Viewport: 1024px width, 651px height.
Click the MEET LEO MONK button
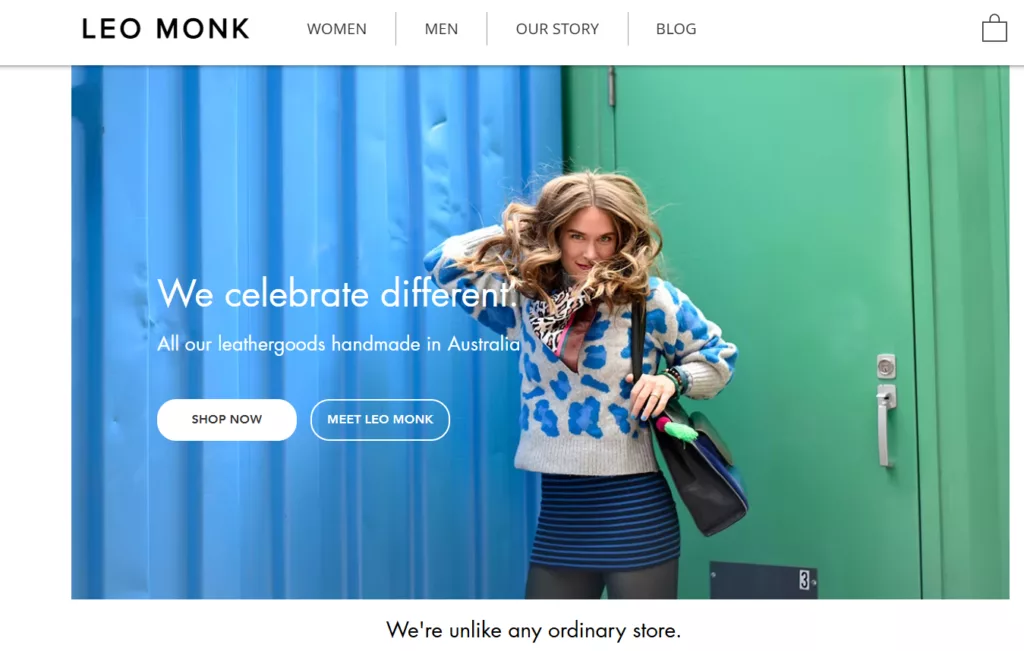380,419
